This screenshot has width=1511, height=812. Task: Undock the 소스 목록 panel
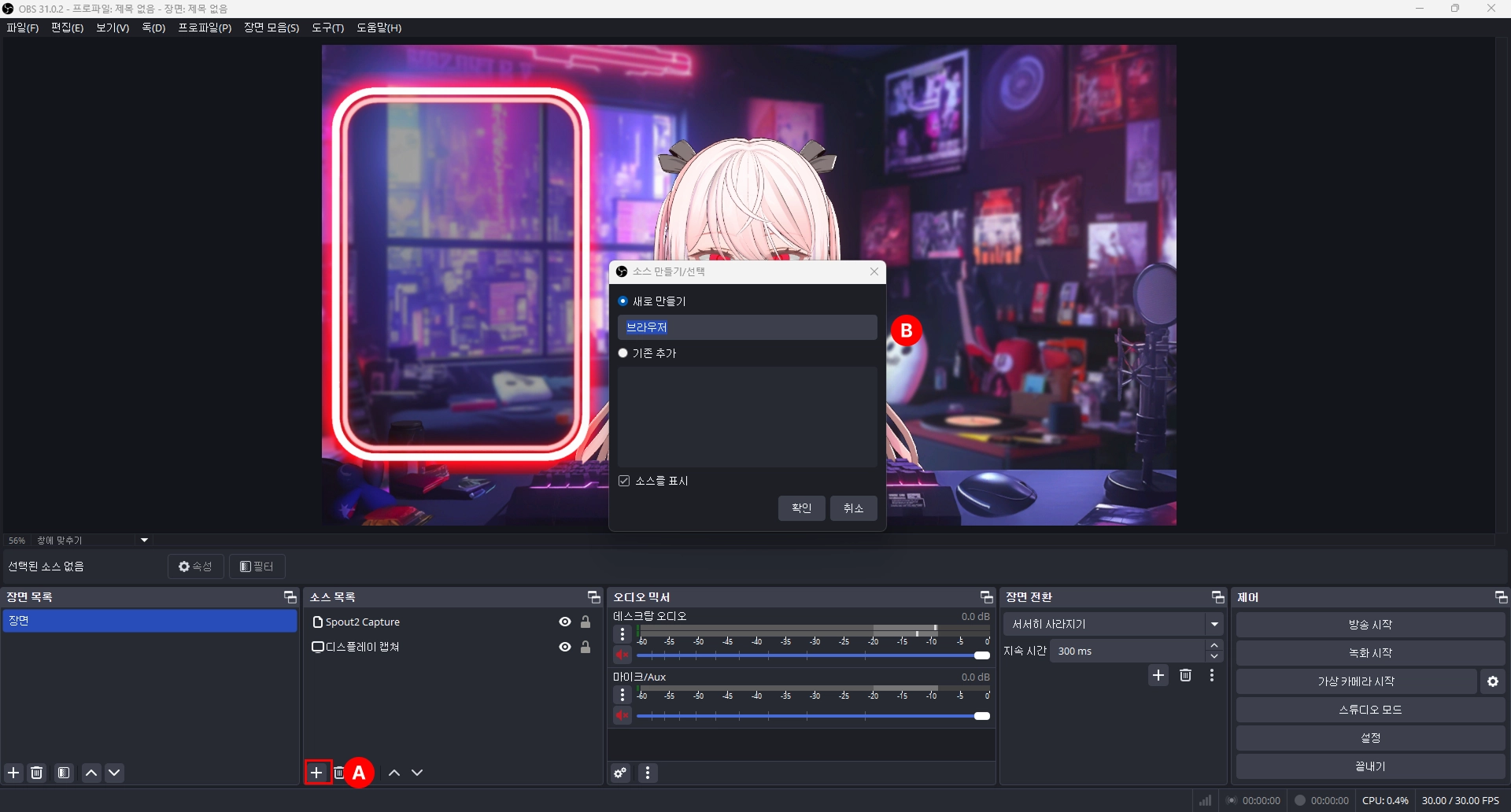click(593, 597)
